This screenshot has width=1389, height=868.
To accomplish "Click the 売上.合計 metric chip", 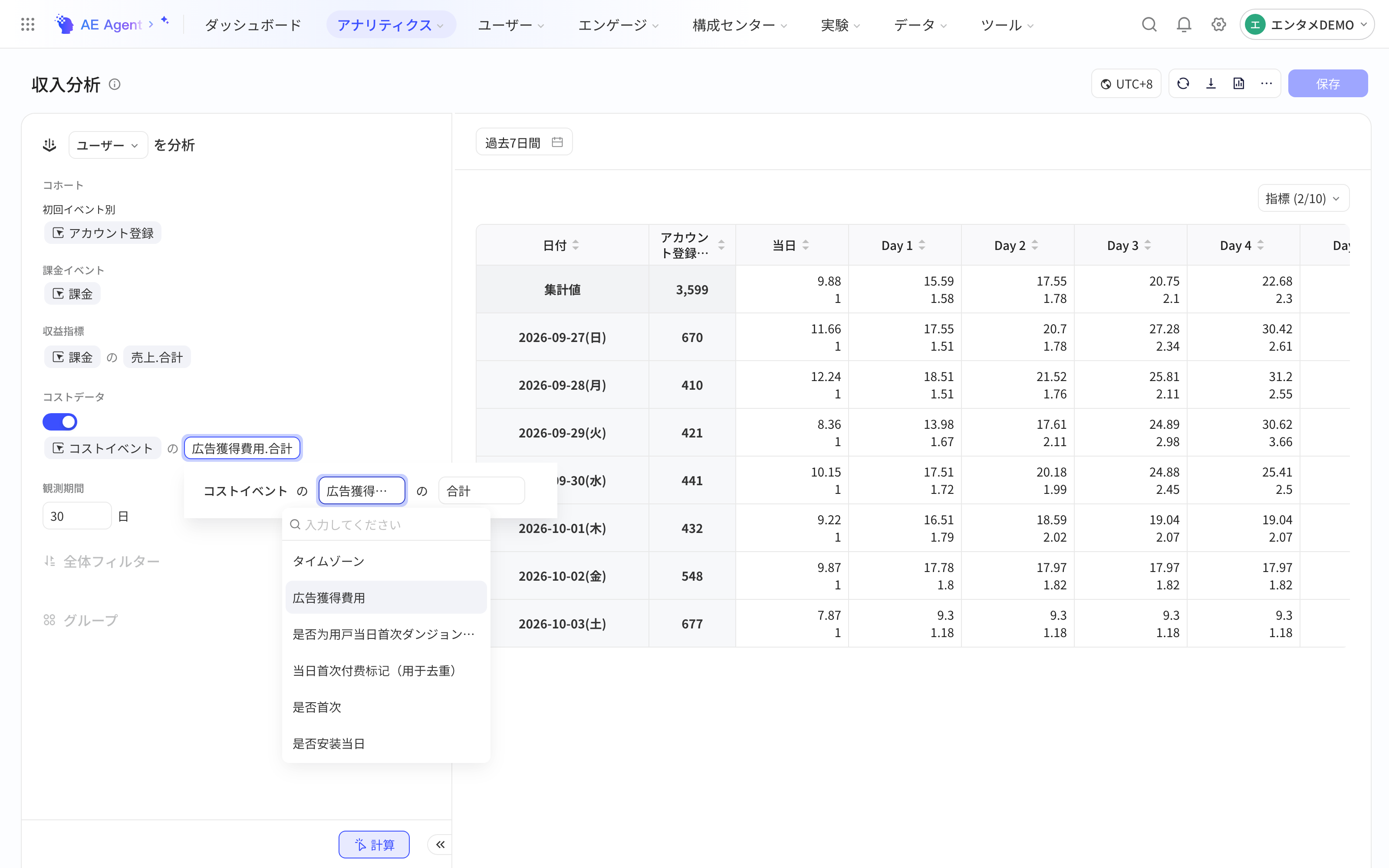I will pos(157,357).
